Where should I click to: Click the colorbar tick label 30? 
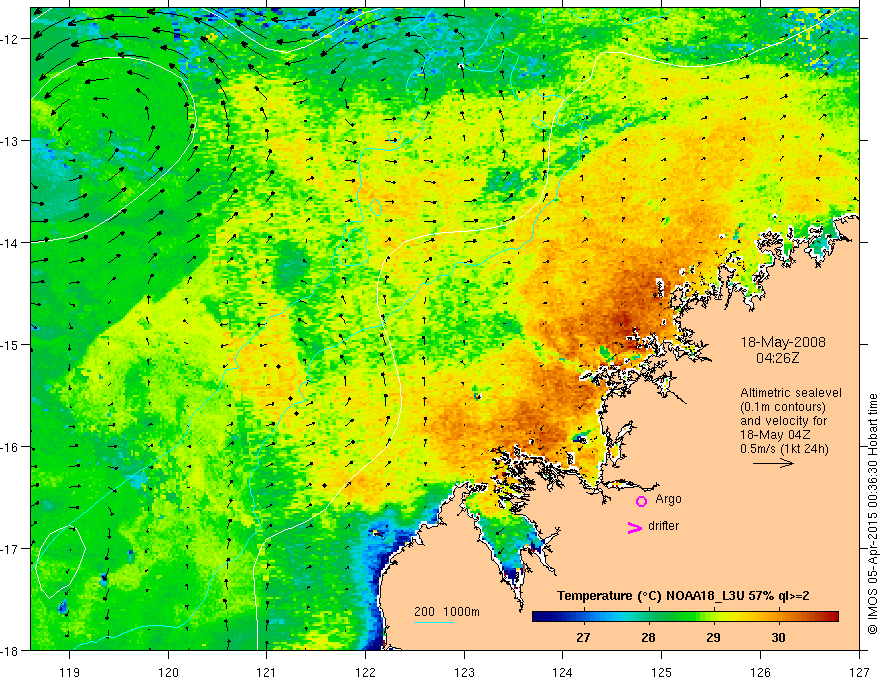pos(778,637)
